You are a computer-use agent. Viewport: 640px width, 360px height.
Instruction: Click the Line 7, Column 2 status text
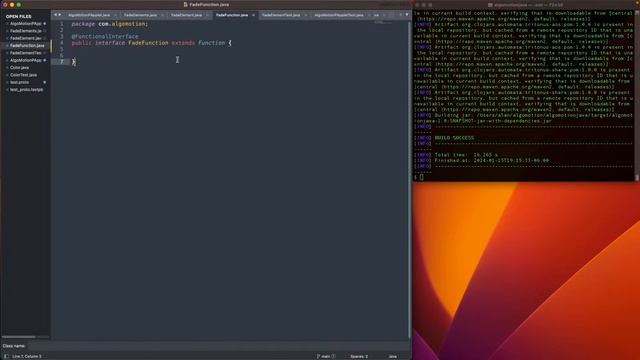[x=27, y=356]
